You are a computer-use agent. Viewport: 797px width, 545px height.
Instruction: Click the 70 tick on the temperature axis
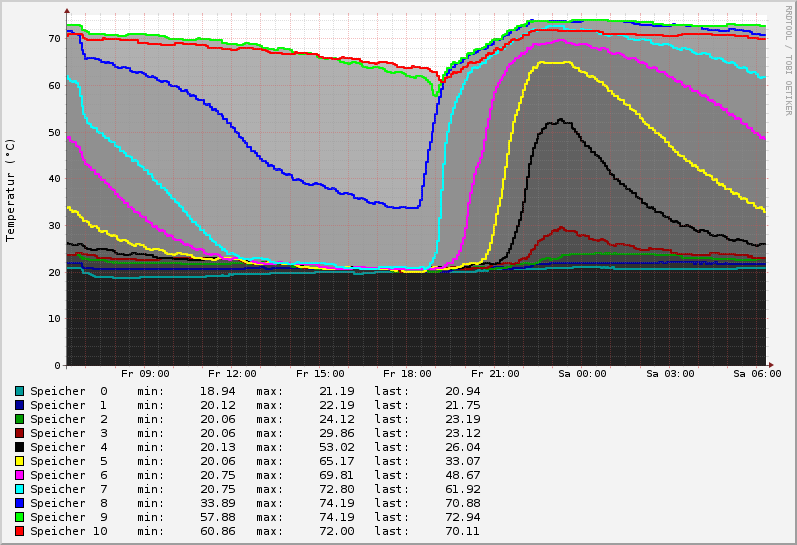click(54, 38)
